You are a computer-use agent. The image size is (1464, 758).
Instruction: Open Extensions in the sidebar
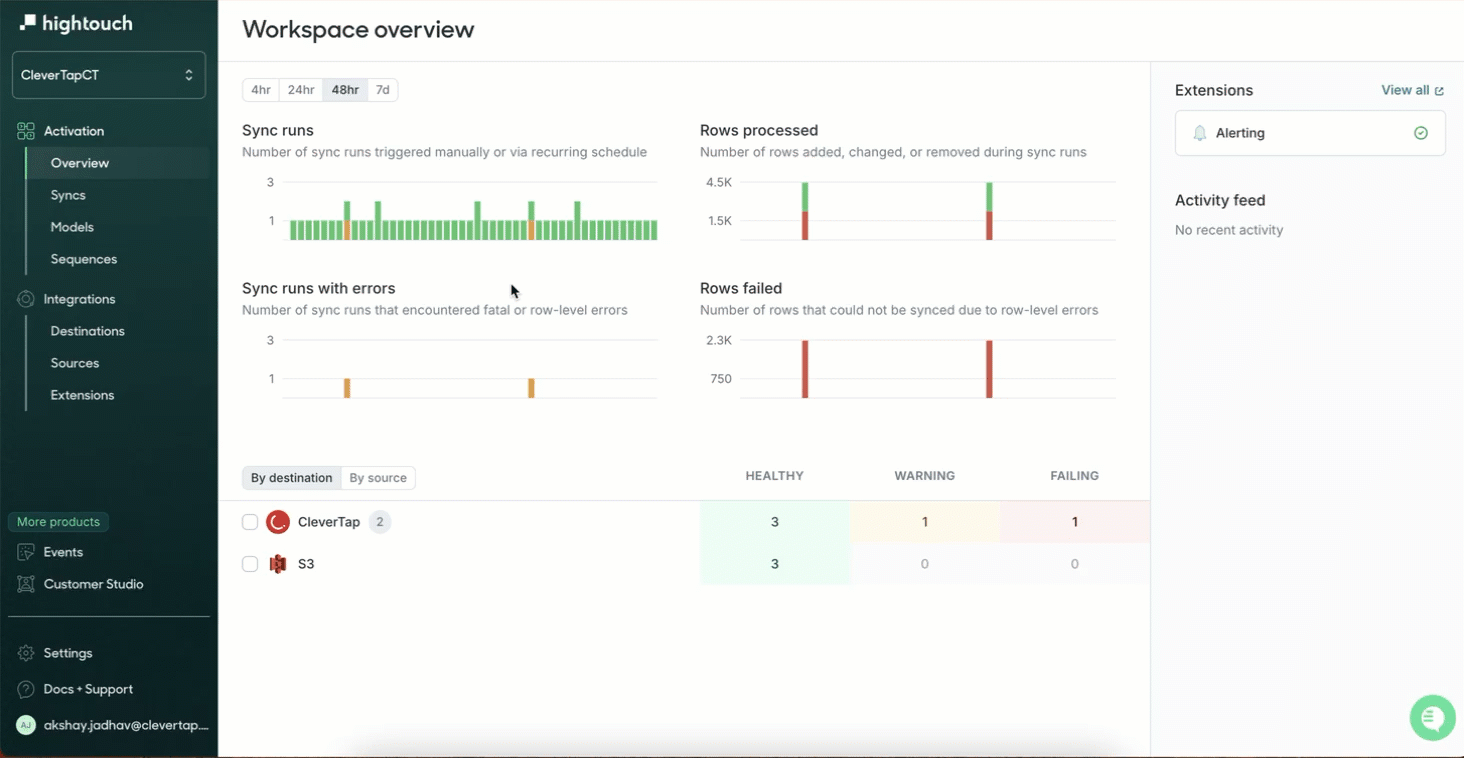tap(82, 395)
